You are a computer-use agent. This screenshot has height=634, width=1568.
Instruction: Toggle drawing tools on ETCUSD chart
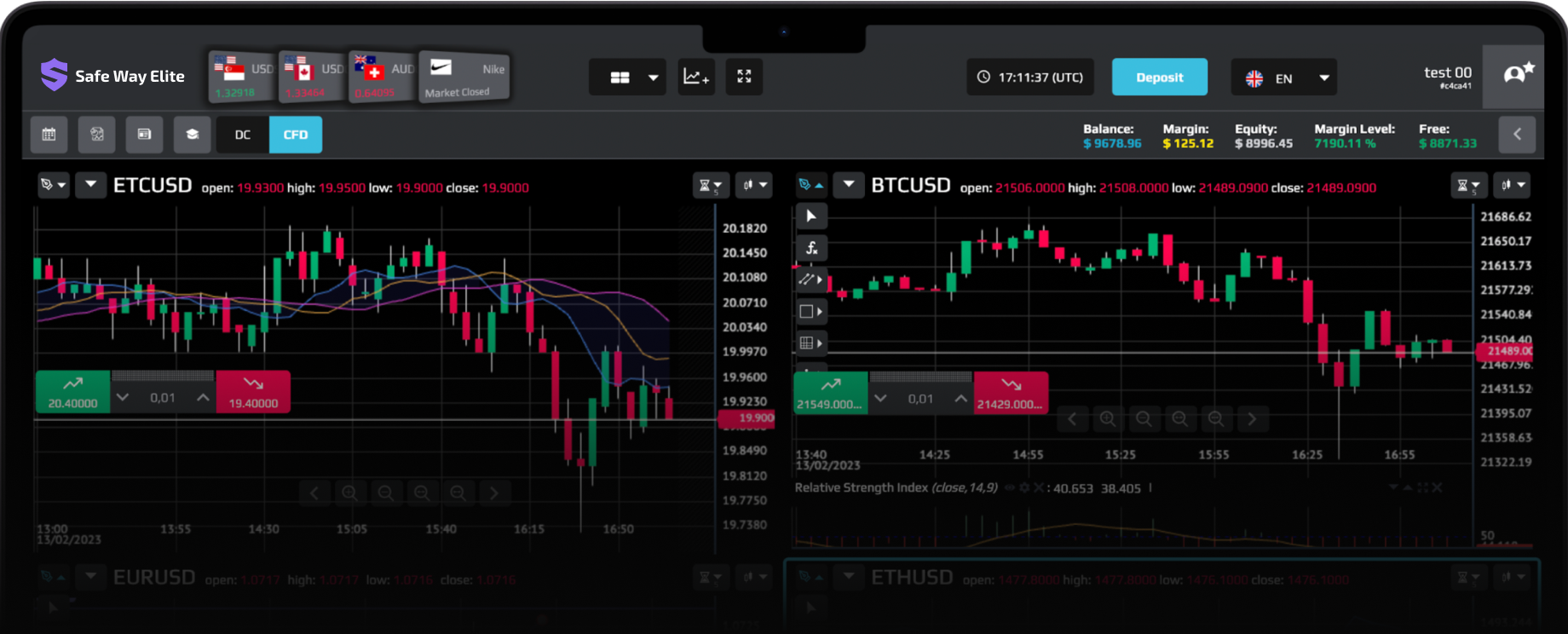53,185
